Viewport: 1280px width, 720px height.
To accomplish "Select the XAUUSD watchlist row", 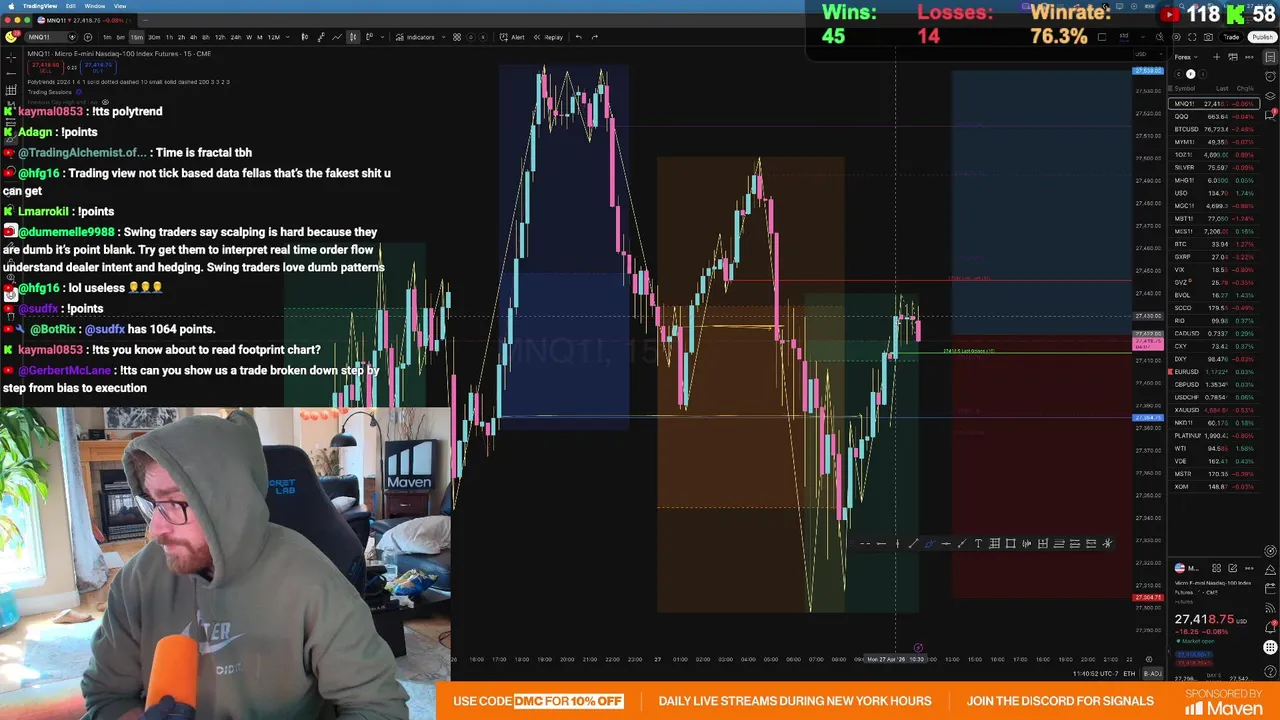I will coord(1214,410).
